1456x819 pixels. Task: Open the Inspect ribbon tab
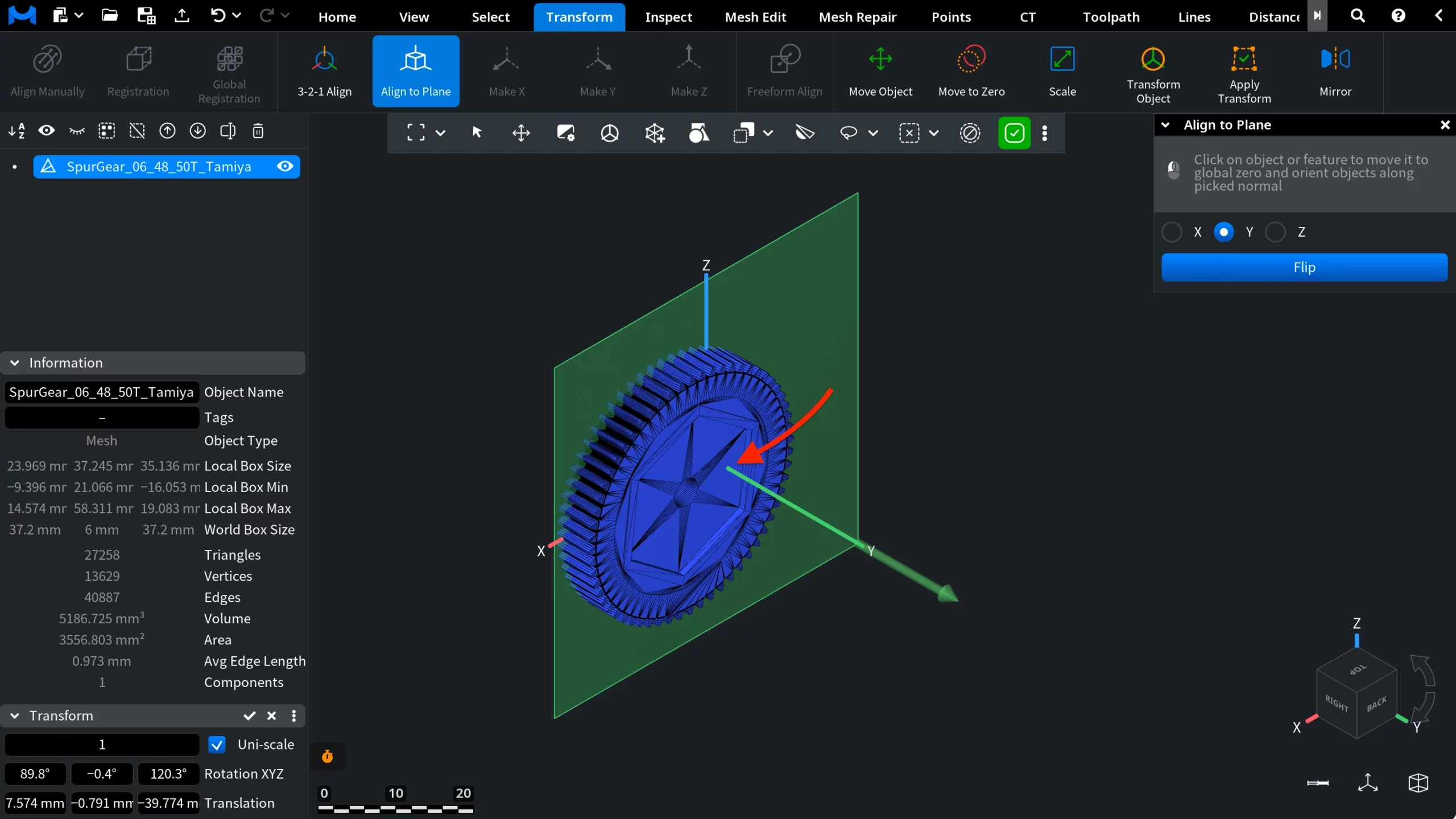click(668, 16)
